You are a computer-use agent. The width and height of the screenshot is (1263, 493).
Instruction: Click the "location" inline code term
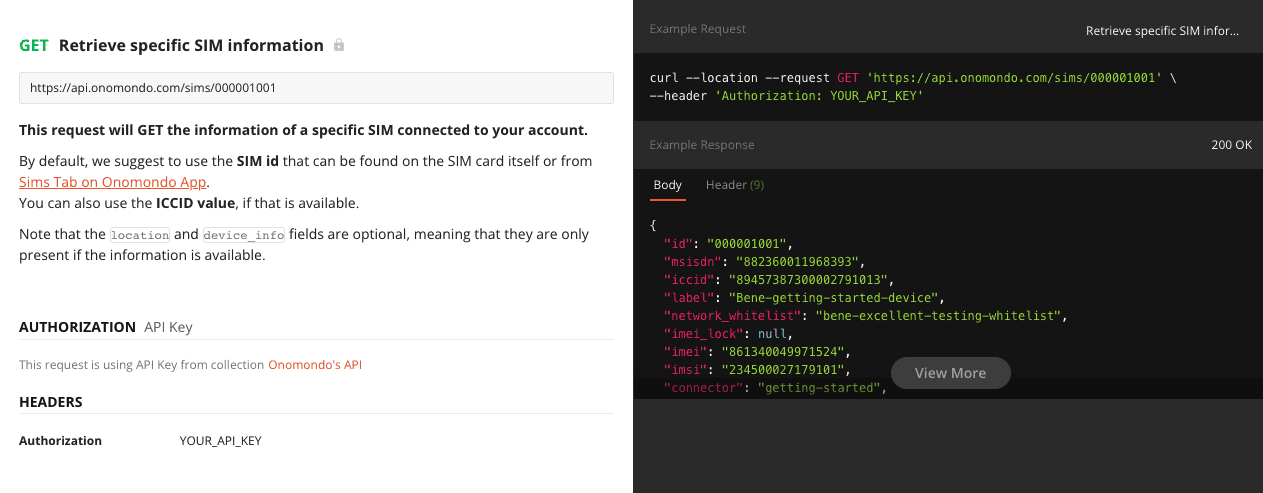(140, 235)
